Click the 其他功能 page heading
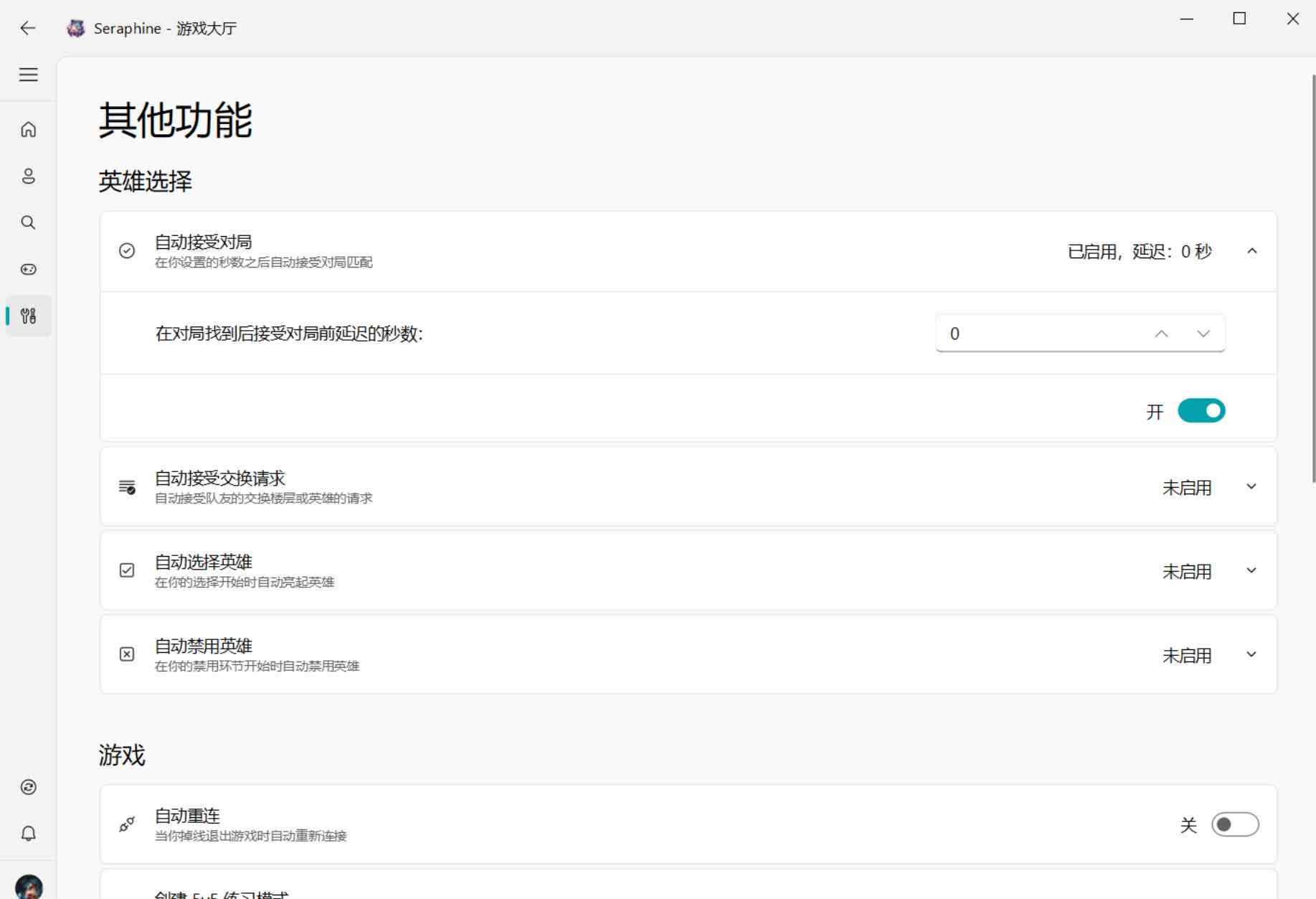Screen dimensions: 1316x899 tap(175, 119)
